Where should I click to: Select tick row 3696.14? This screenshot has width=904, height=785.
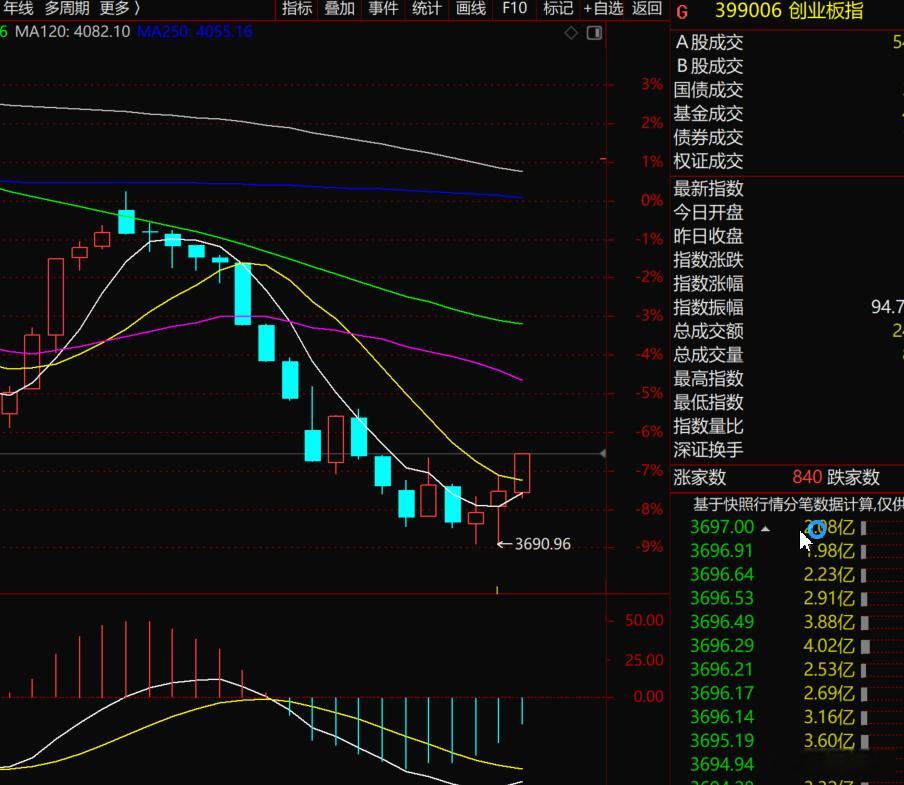pyautogui.click(x=787, y=717)
